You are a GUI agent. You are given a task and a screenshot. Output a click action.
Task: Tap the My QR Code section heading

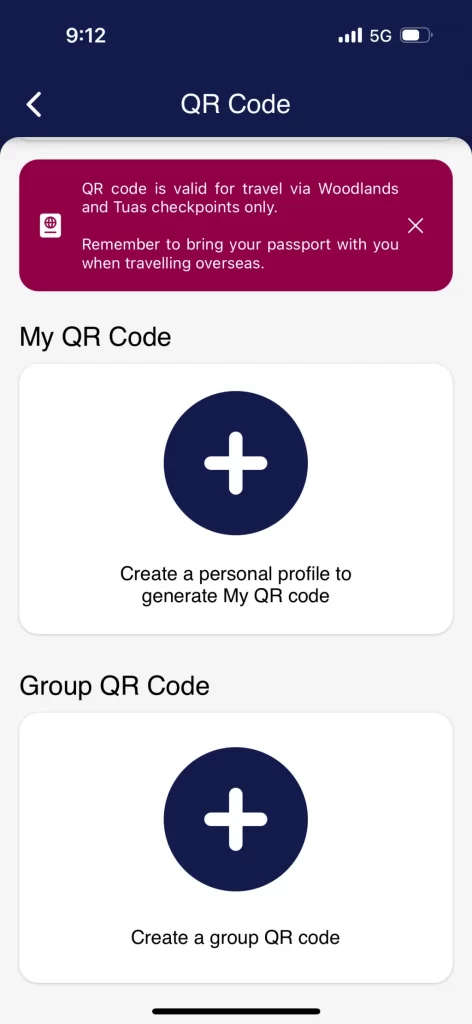[95, 338]
